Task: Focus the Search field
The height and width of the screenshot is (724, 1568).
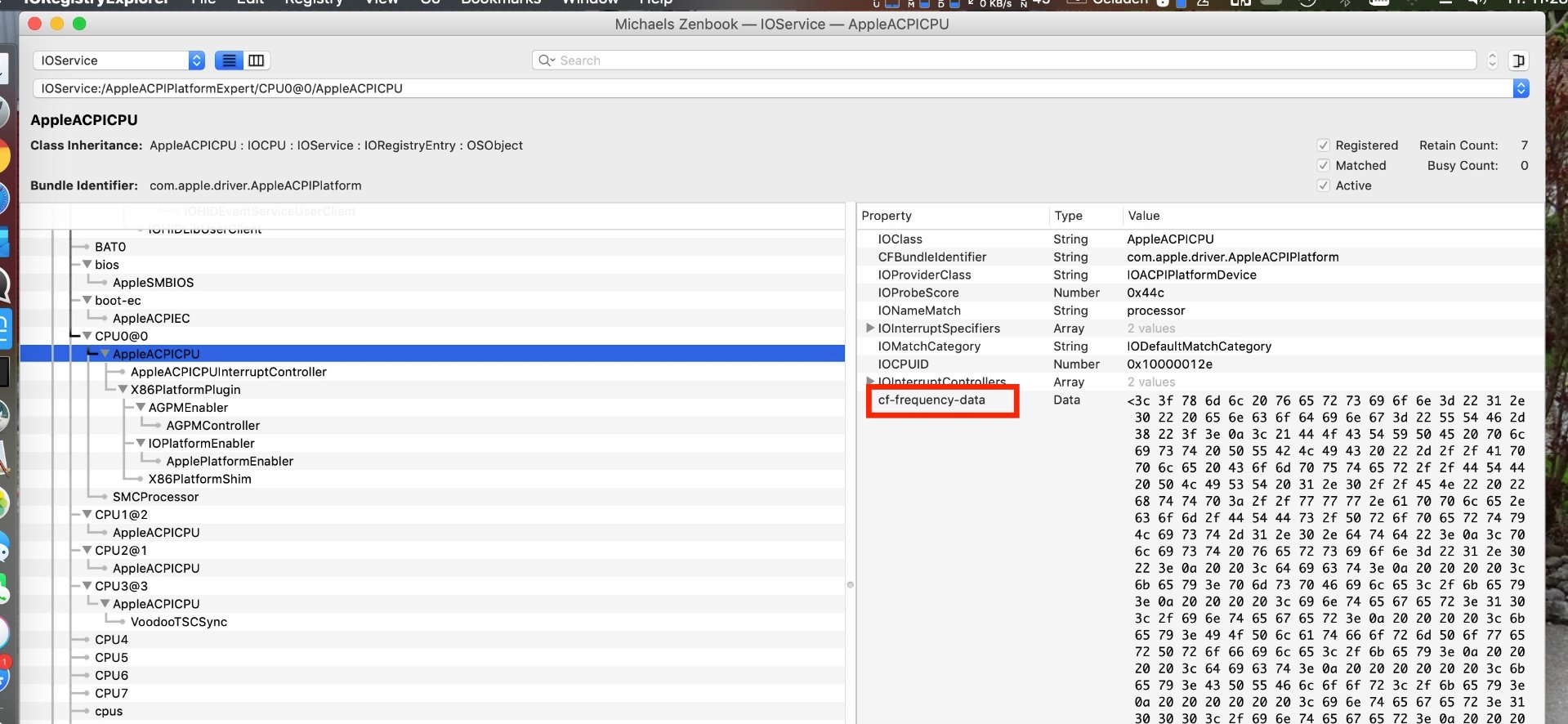Action: (x=1004, y=60)
